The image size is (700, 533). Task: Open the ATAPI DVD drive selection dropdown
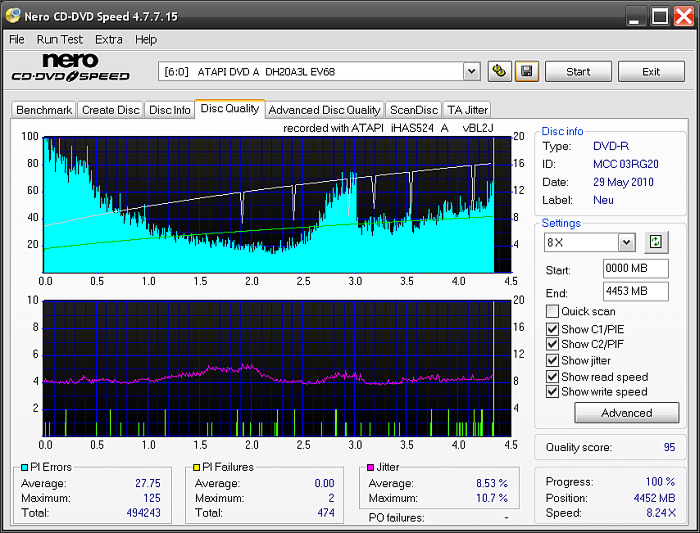pyautogui.click(x=471, y=71)
